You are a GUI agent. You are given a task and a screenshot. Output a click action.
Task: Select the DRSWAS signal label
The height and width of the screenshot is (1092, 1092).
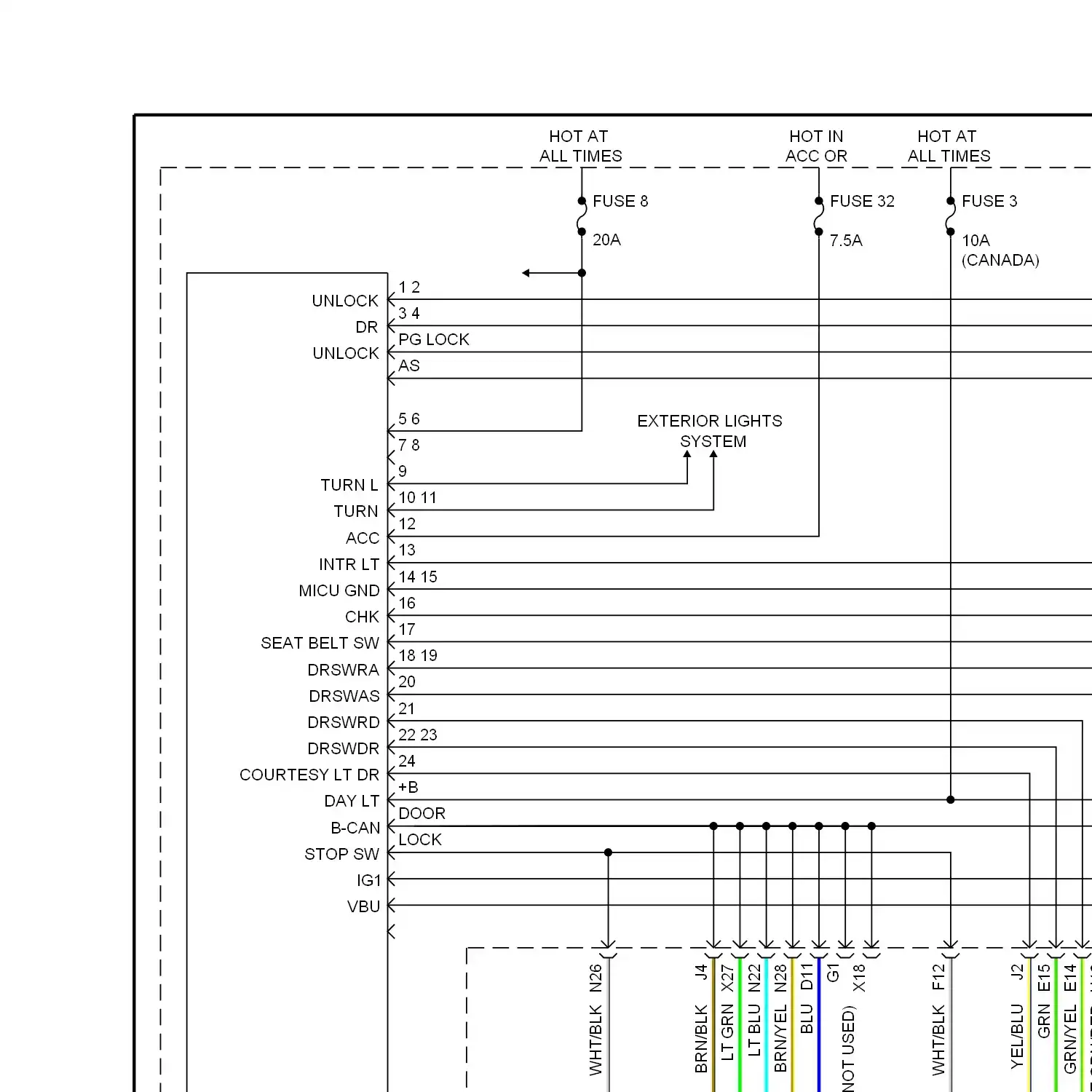[x=344, y=696]
